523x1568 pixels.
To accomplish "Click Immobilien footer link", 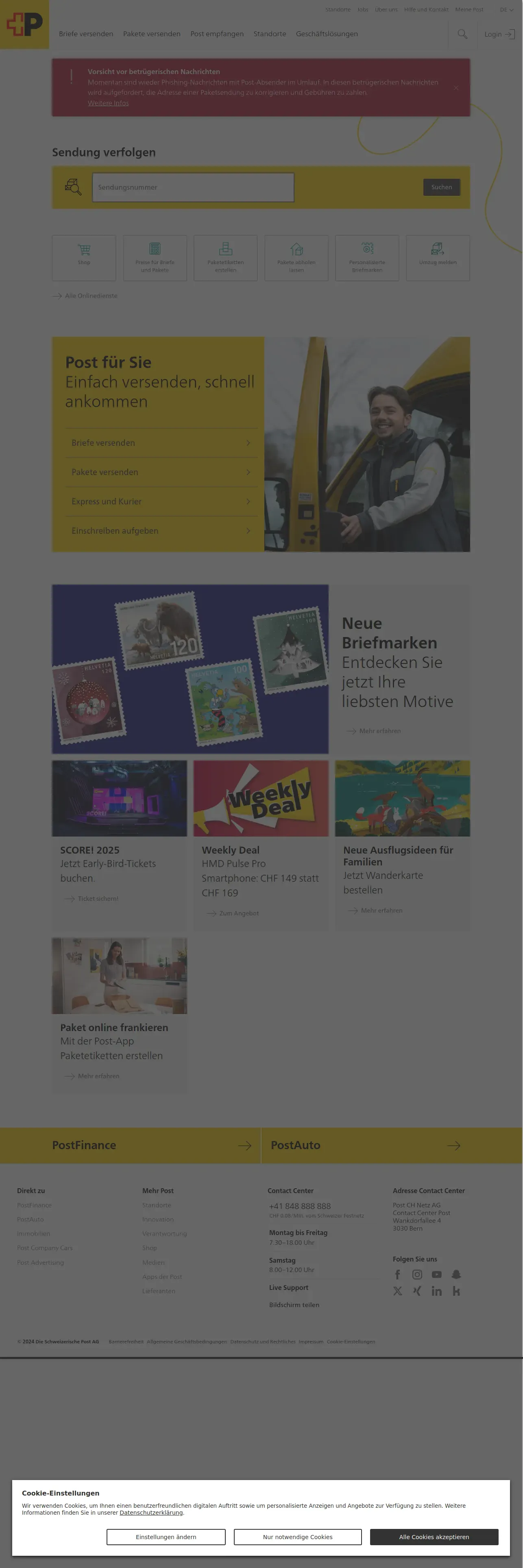I will tap(33, 1234).
